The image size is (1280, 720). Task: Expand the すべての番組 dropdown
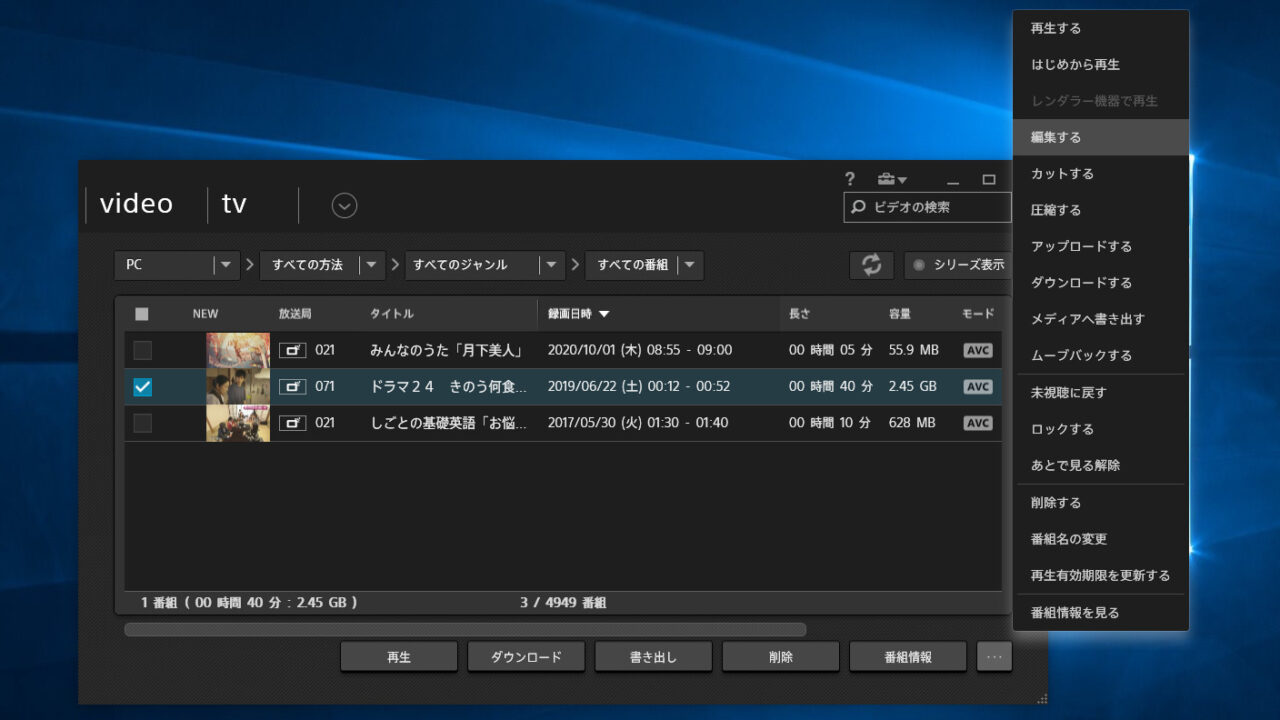click(690, 265)
